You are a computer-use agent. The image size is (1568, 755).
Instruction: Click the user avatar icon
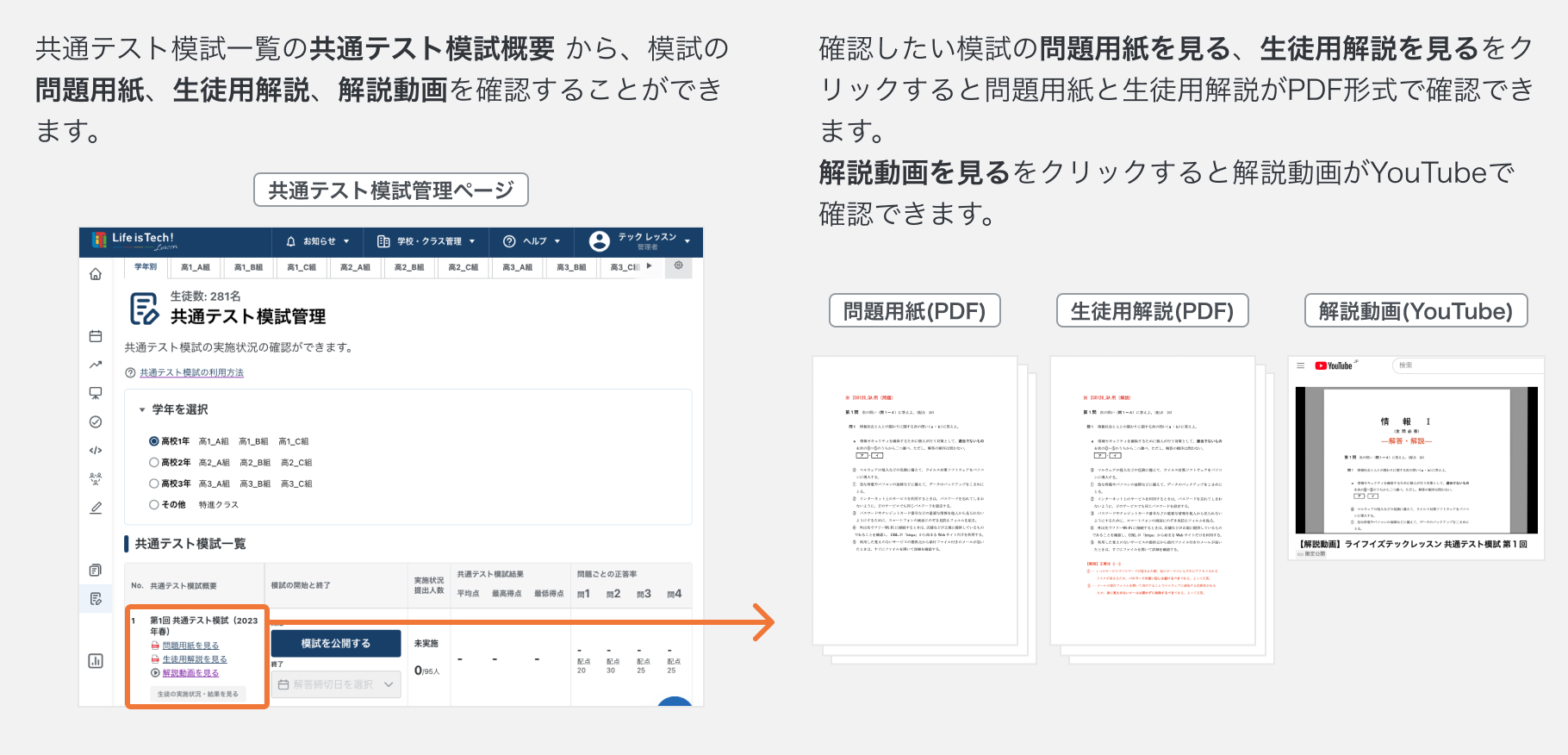click(600, 241)
